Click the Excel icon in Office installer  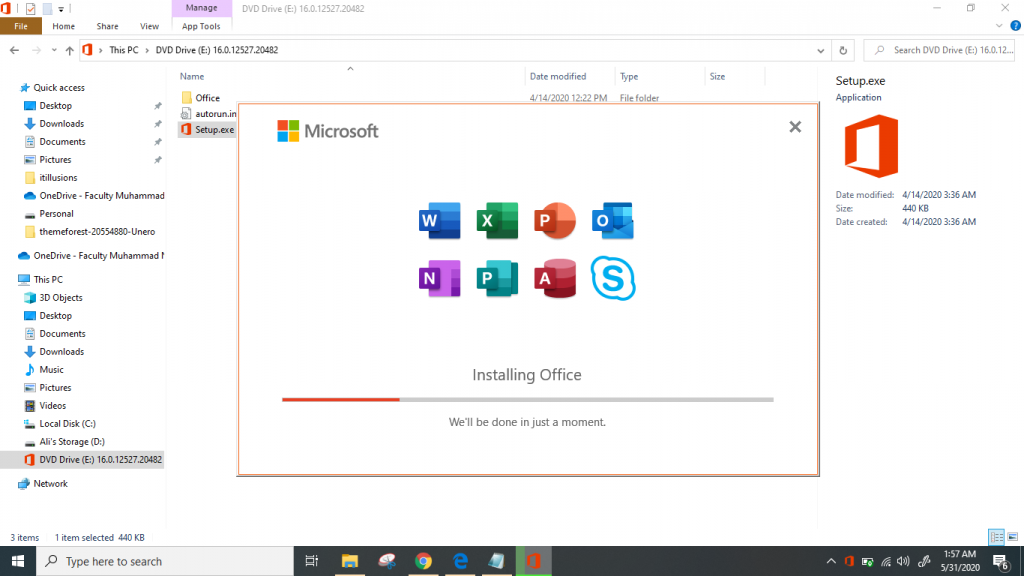tap(497, 221)
